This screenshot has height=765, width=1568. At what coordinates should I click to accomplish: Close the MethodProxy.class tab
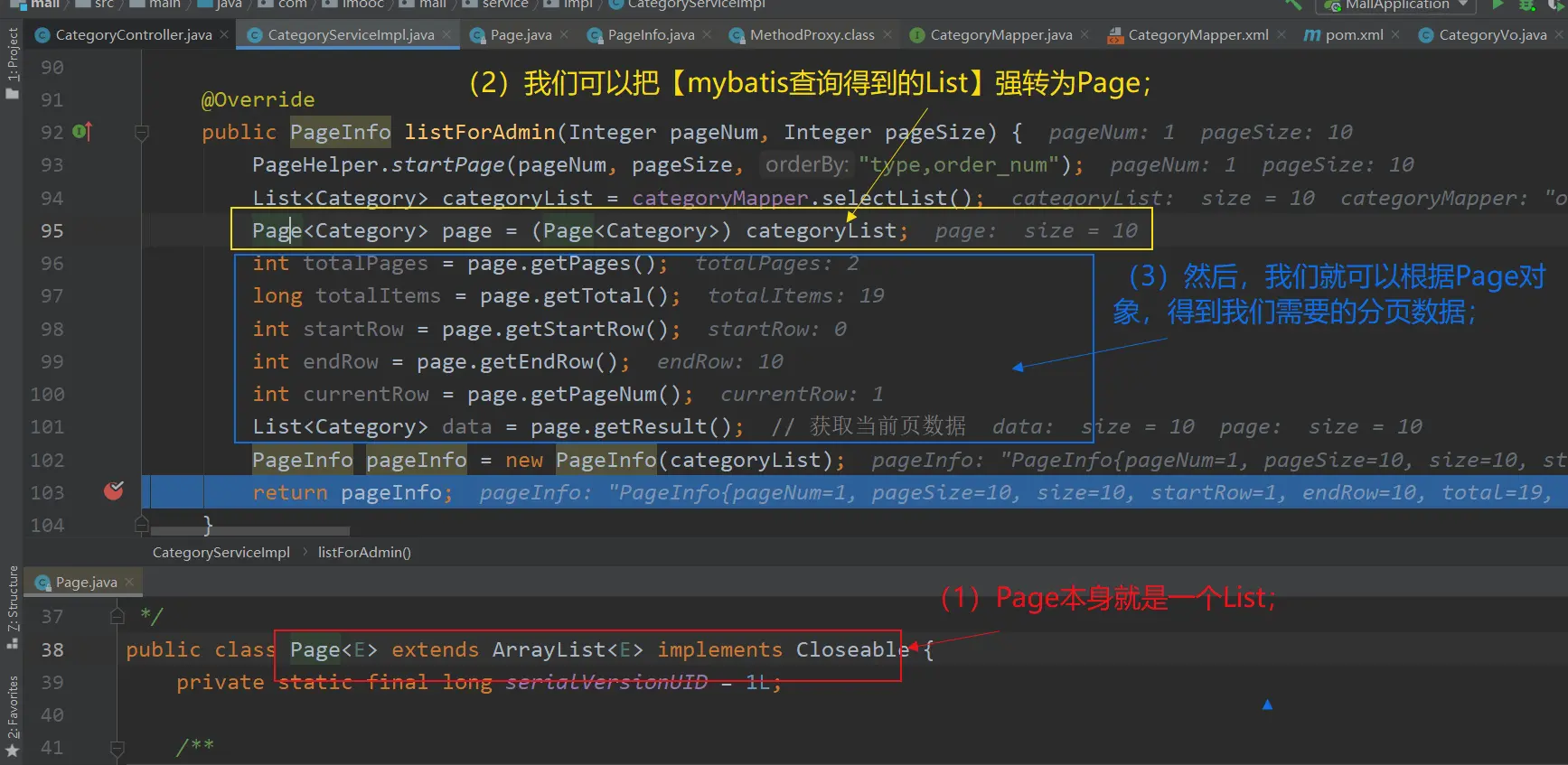coord(887,35)
